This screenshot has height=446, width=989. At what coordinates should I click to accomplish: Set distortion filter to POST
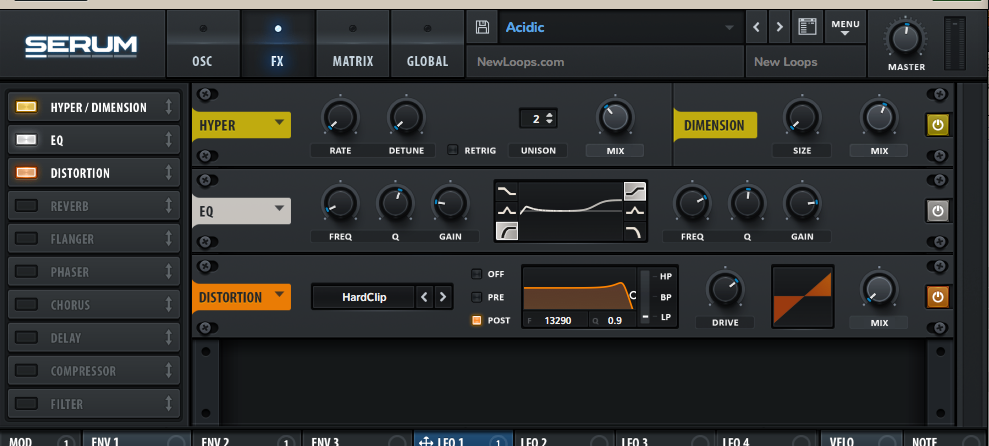coord(476,320)
